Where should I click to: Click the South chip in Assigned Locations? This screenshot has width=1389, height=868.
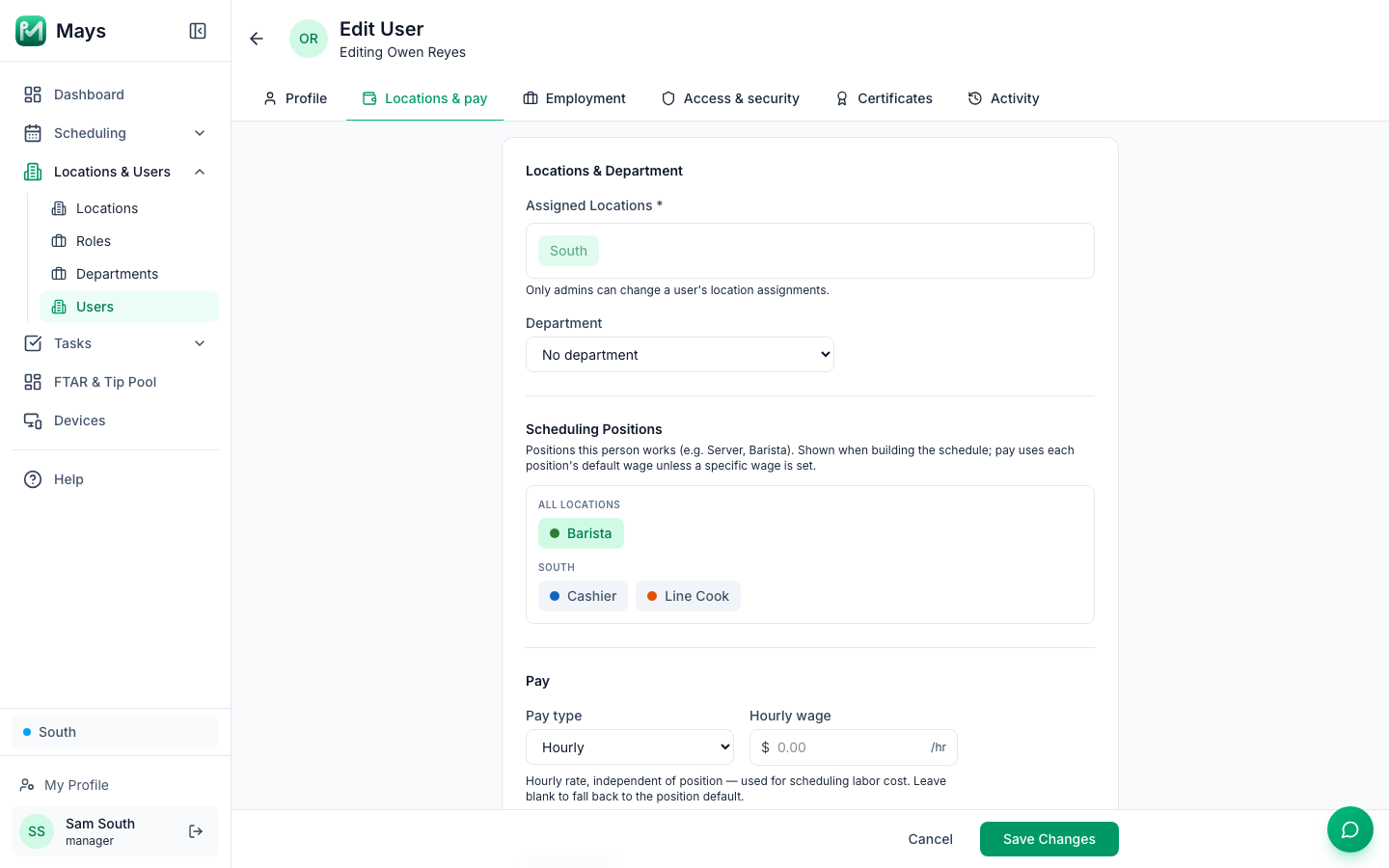(568, 251)
